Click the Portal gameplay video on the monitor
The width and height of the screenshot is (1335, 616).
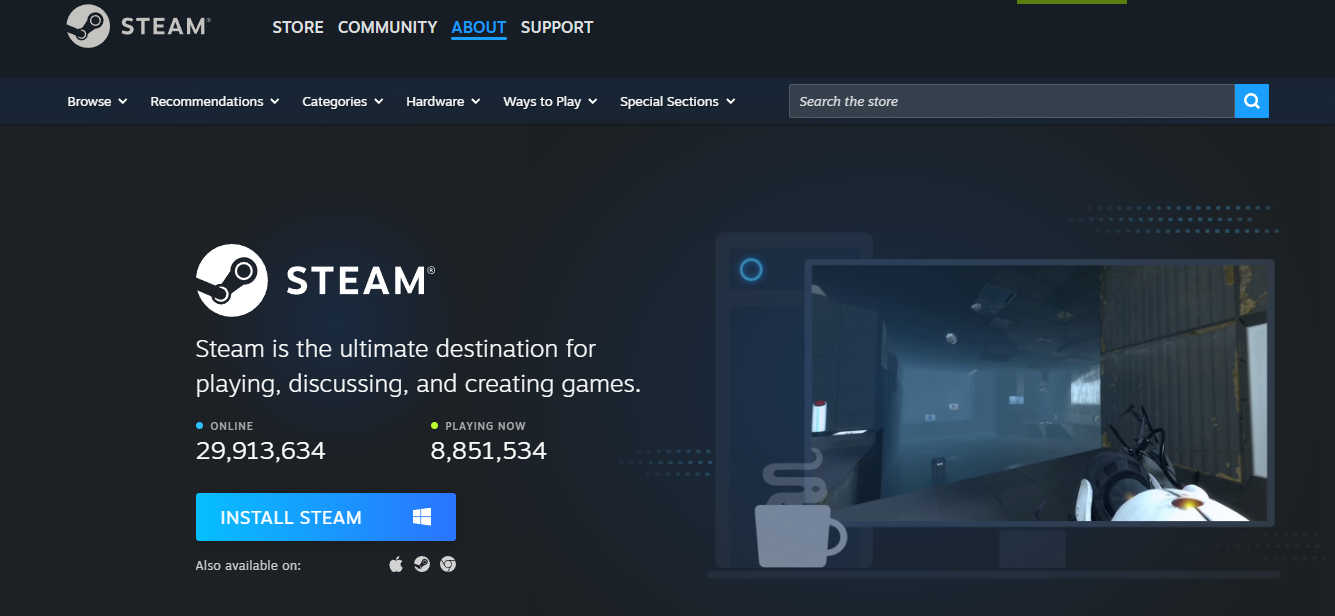1039,392
